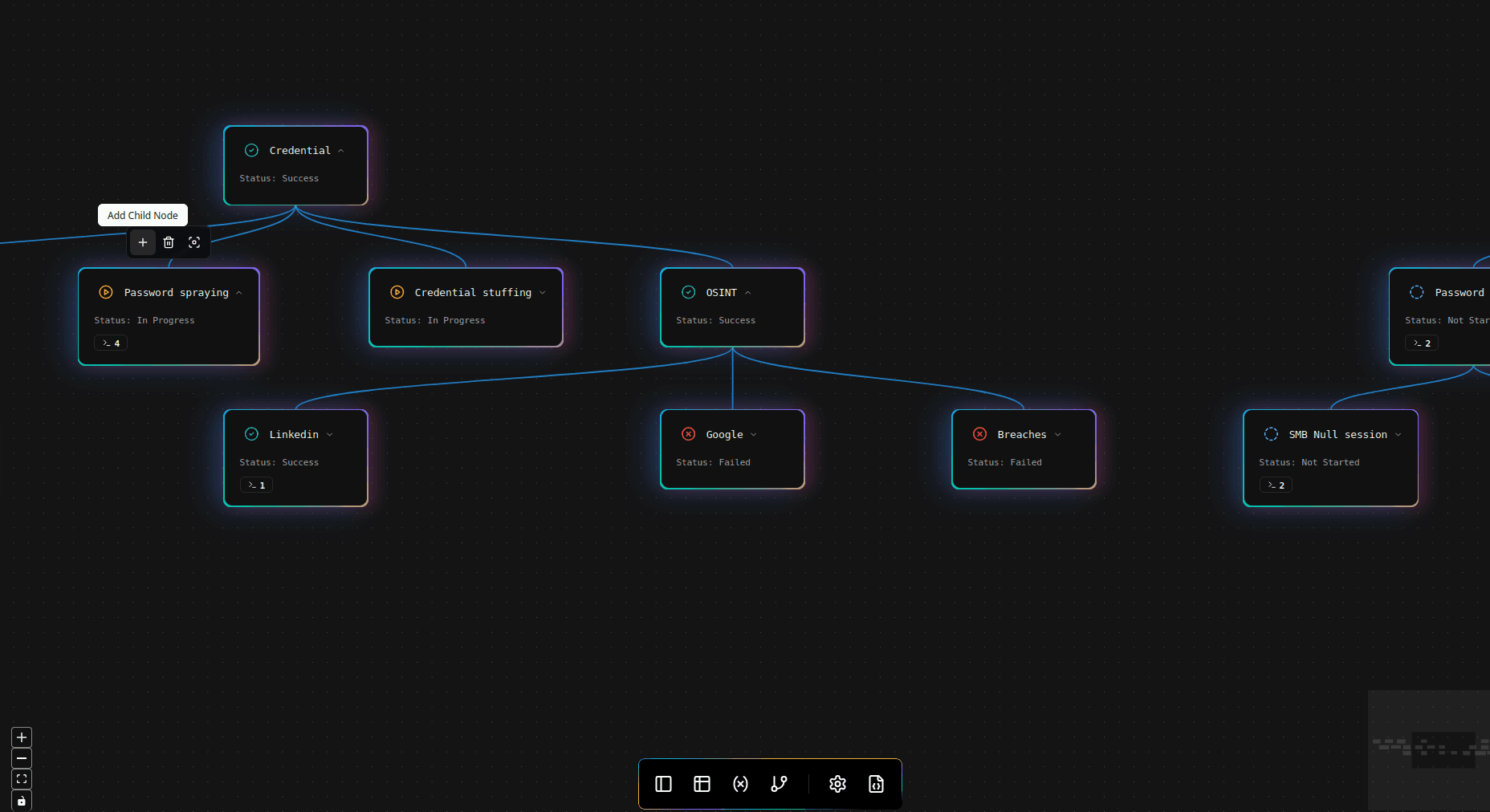Click the success status icon on OSINT node
Viewport: 1490px width, 812px height.
[x=688, y=292]
